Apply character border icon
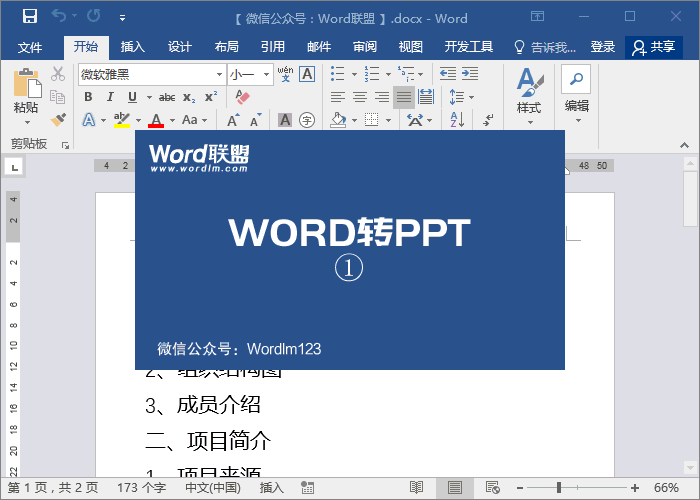This screenshot has height=500, width=700. pyautogui.click(x=307, y=74)
